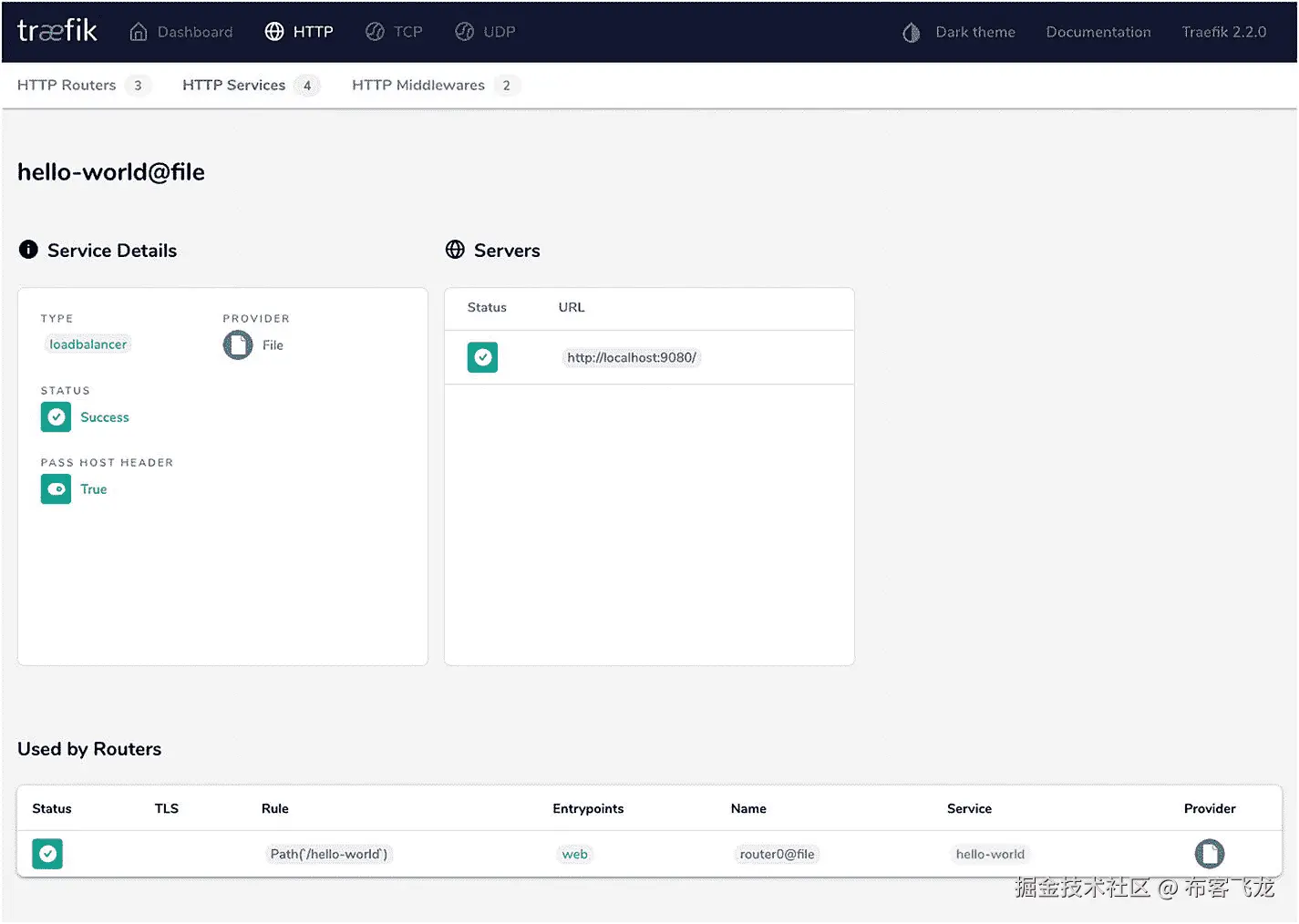Click the HTTP Routers count badge 3

138,86
